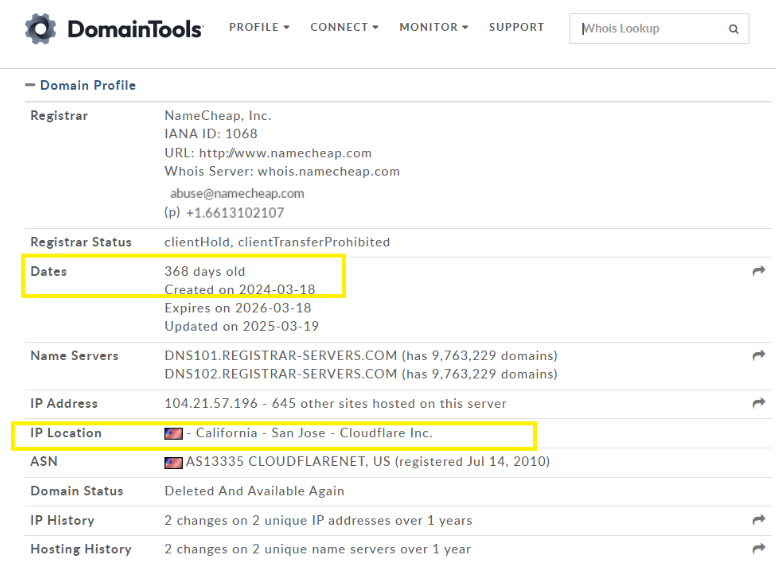This screenshot has width=776, height=568.
Task: Click the Dates row label
Action: pyautogui.click(x=48, y=271)
